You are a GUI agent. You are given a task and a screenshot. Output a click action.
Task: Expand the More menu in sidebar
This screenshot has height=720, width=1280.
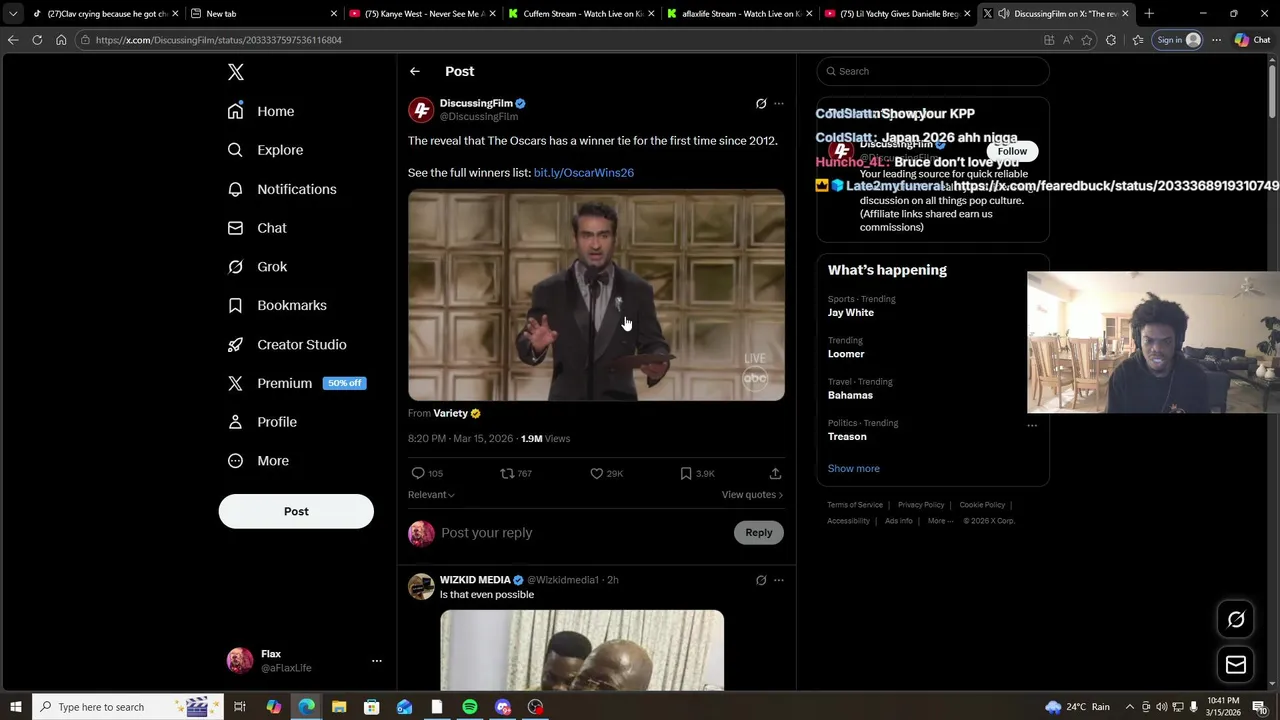258,461
